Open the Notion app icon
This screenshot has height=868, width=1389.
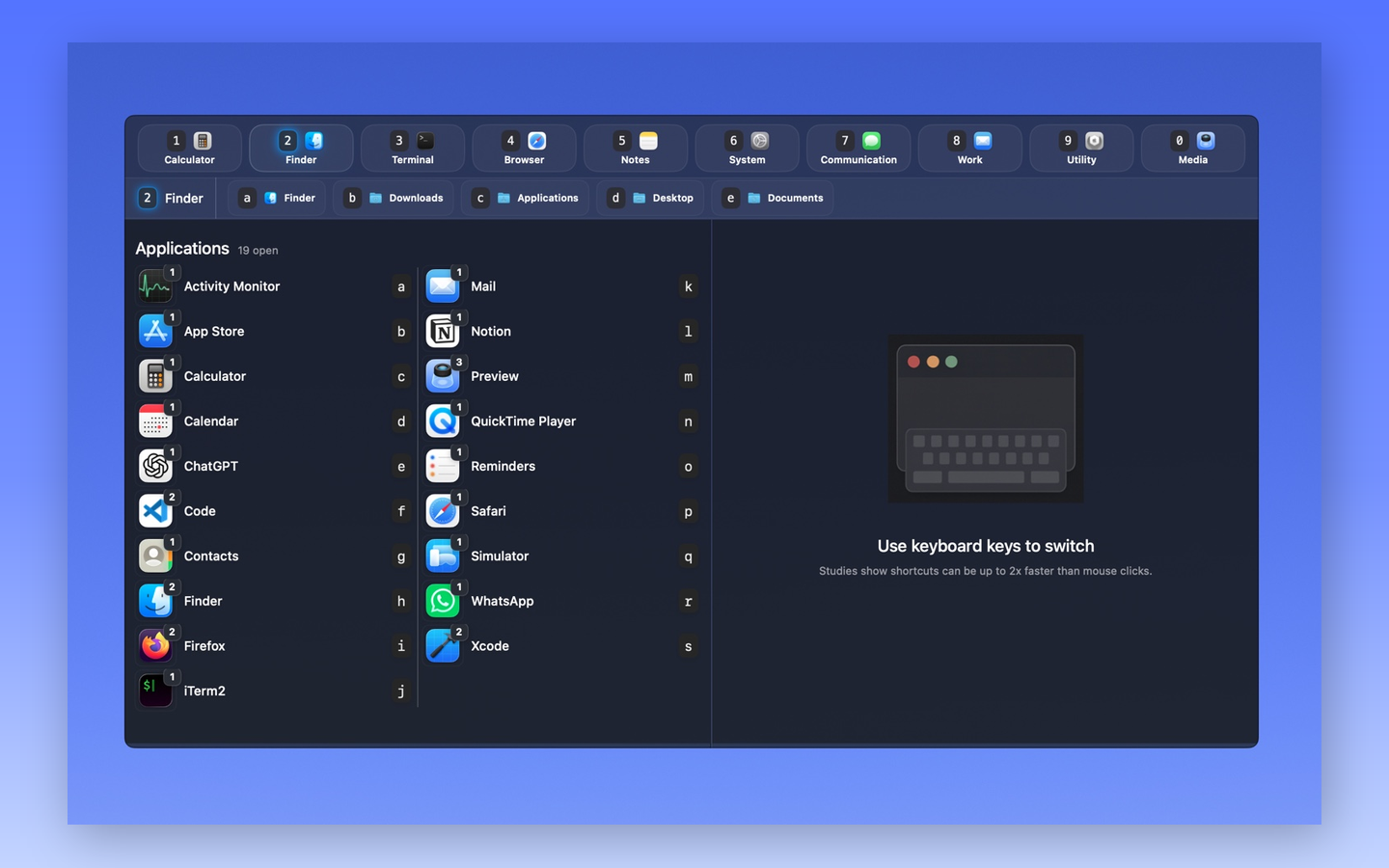click(x=443, y=331)
